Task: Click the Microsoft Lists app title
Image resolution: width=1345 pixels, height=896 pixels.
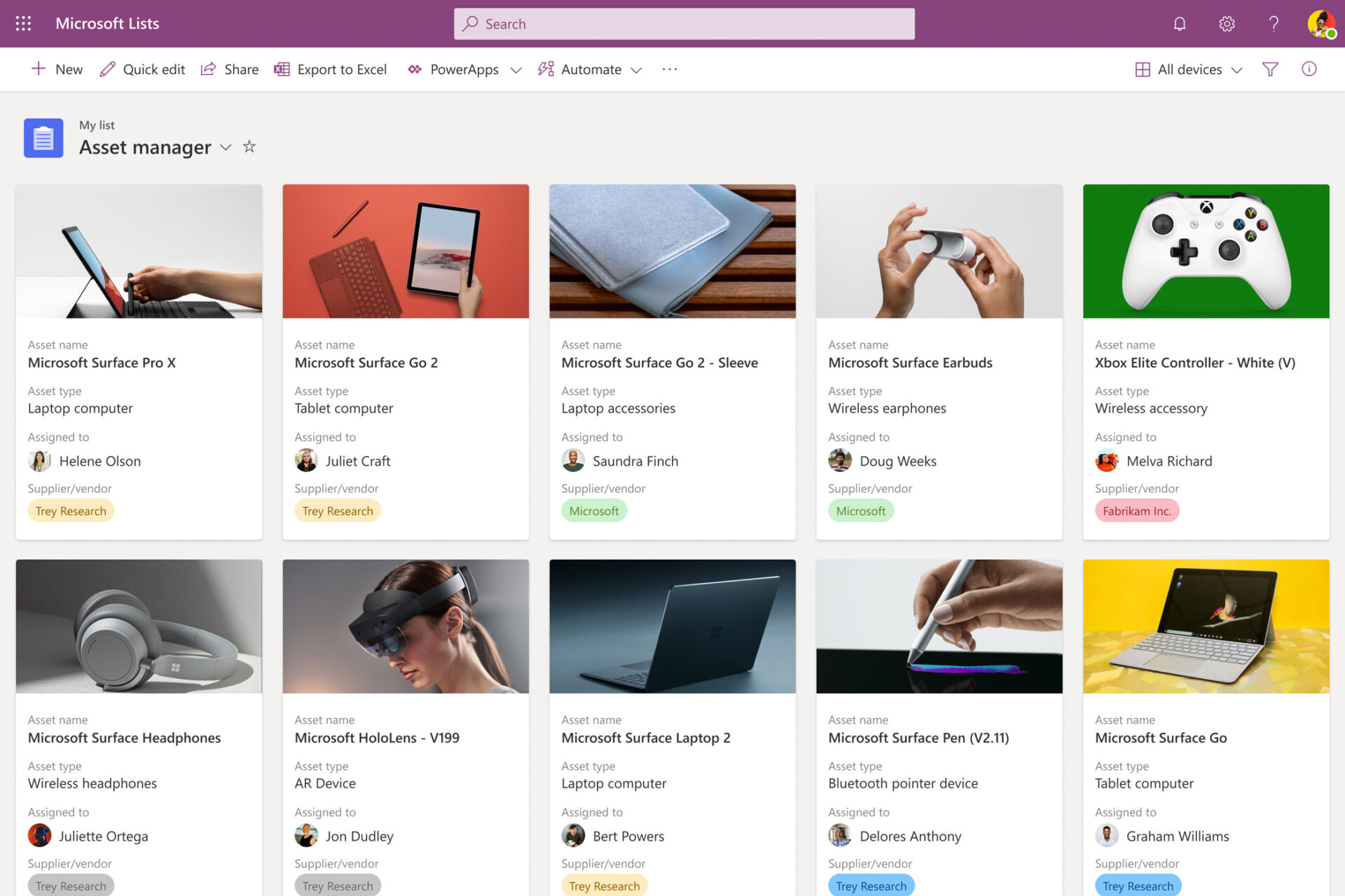Action: [x=107, y=23]
